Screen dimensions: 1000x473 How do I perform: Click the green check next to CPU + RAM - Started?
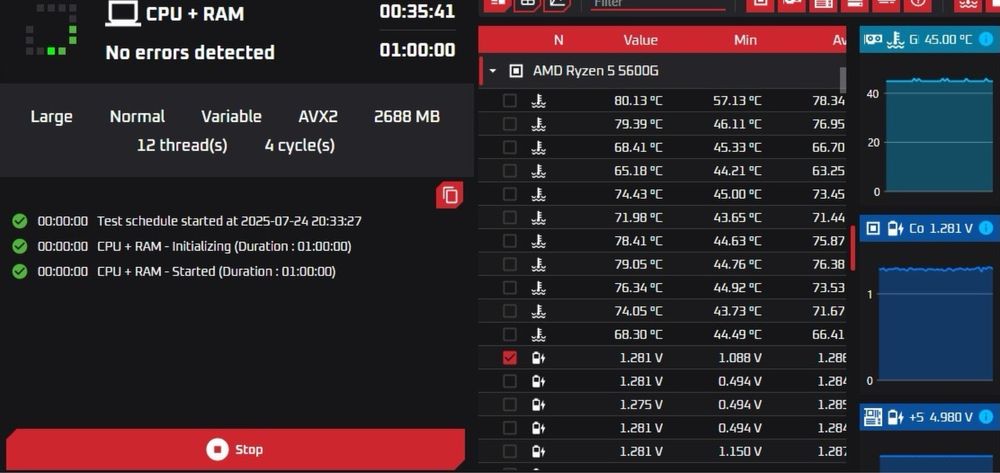[x=20, y=271]
